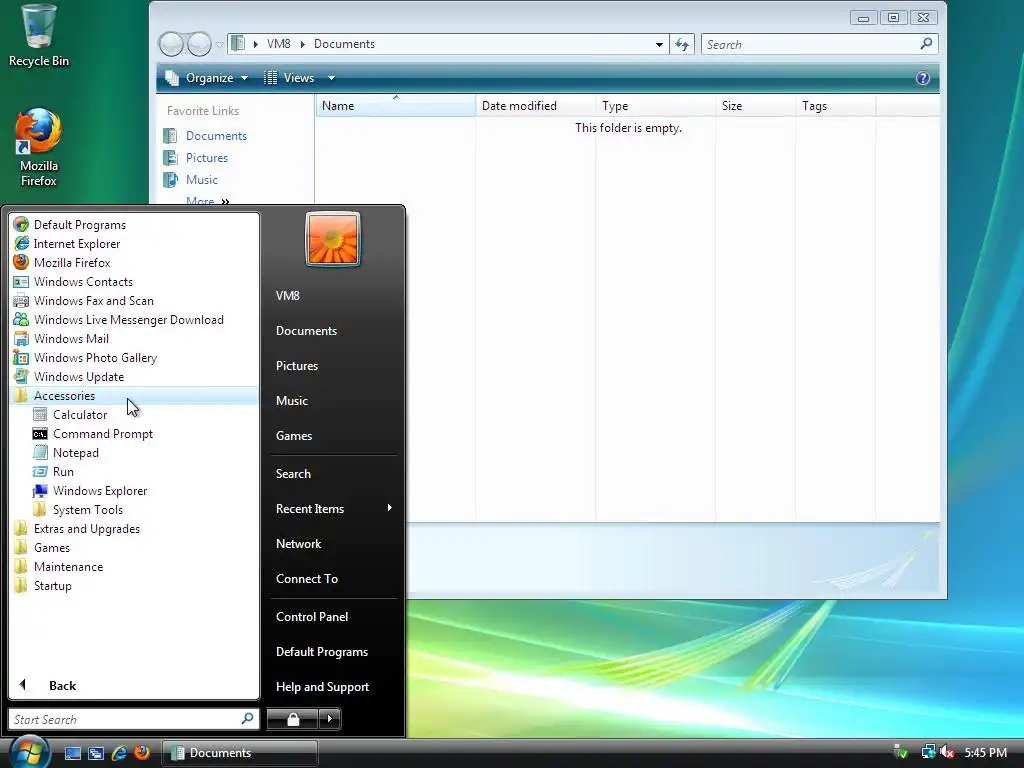Go Back to recent programs list
Screen dimensions: 1024x768
point(62,685)
